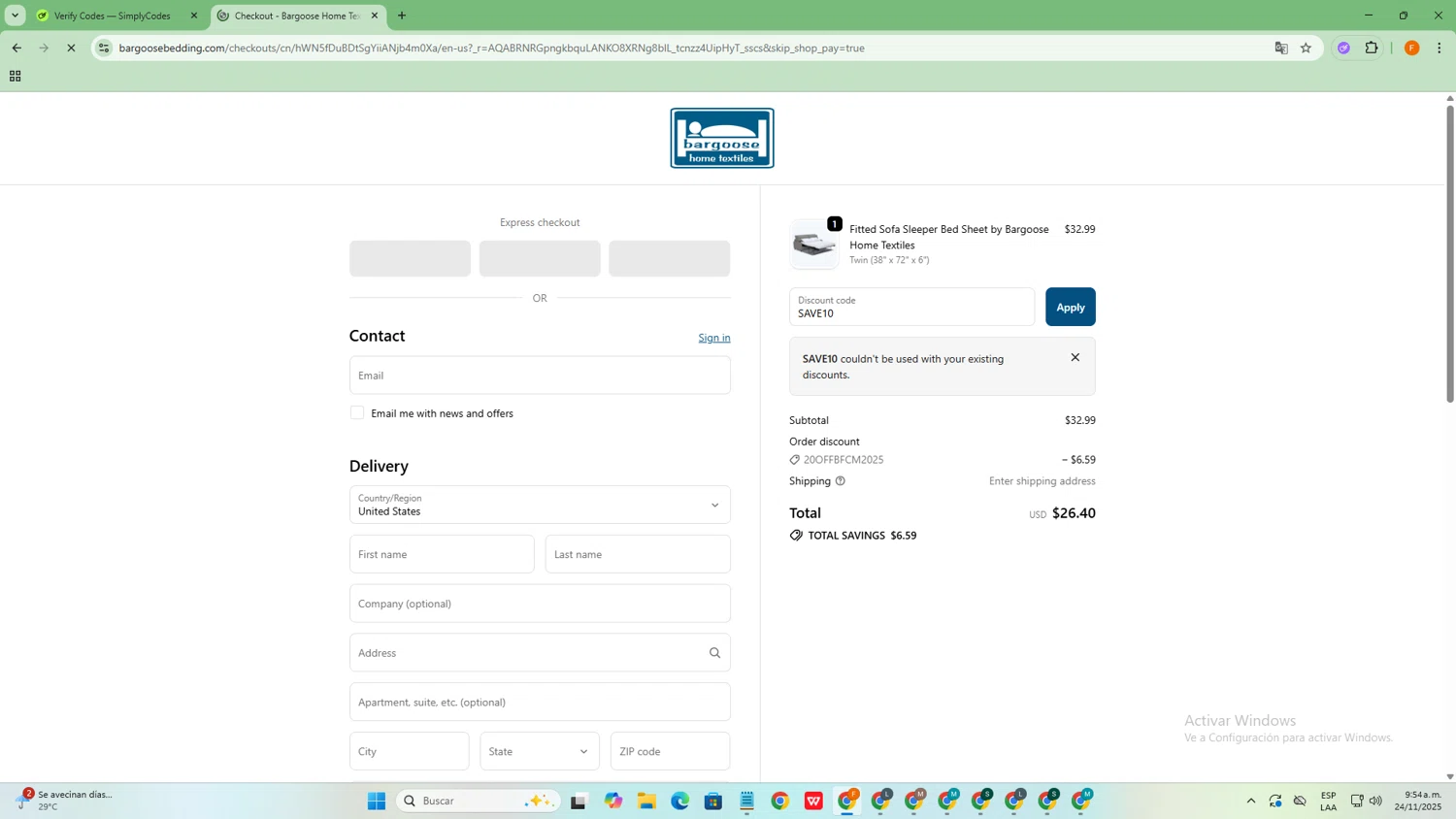Click the Discount code input field
Screen dimensions: 1456x819
click(x=911, y=307)
